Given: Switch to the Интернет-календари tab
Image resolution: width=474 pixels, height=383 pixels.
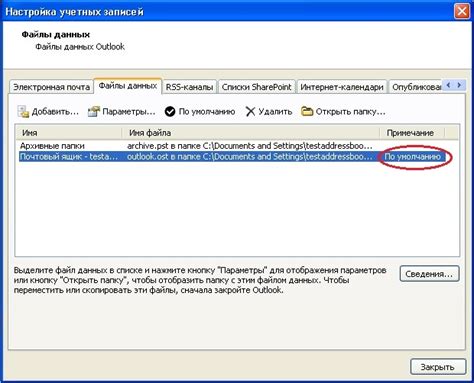Looking at the screenshot, I should 342,87.
